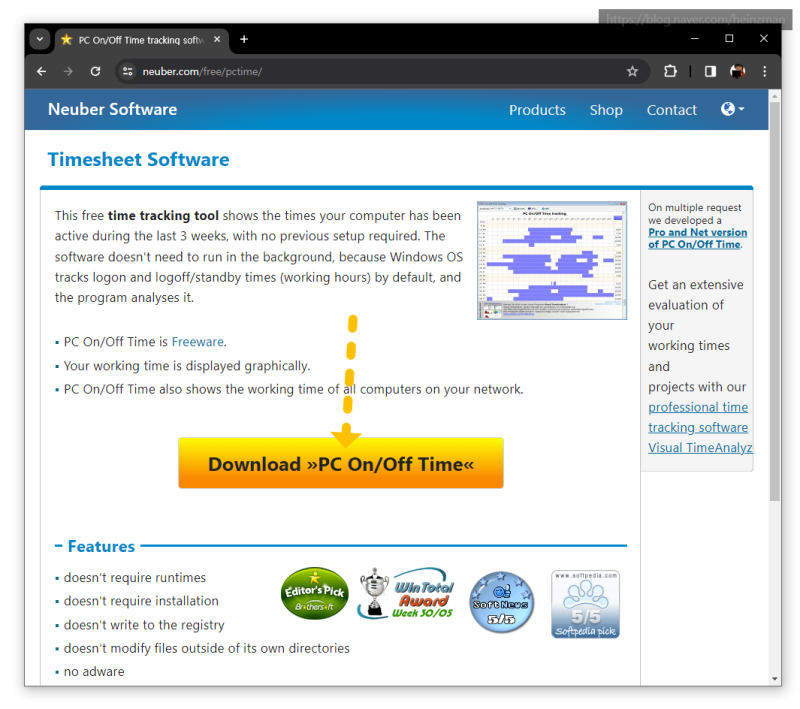This screenshot has height=709, width=800.
Task: Click the Download PC On/Off Time button
Action: 341,463
